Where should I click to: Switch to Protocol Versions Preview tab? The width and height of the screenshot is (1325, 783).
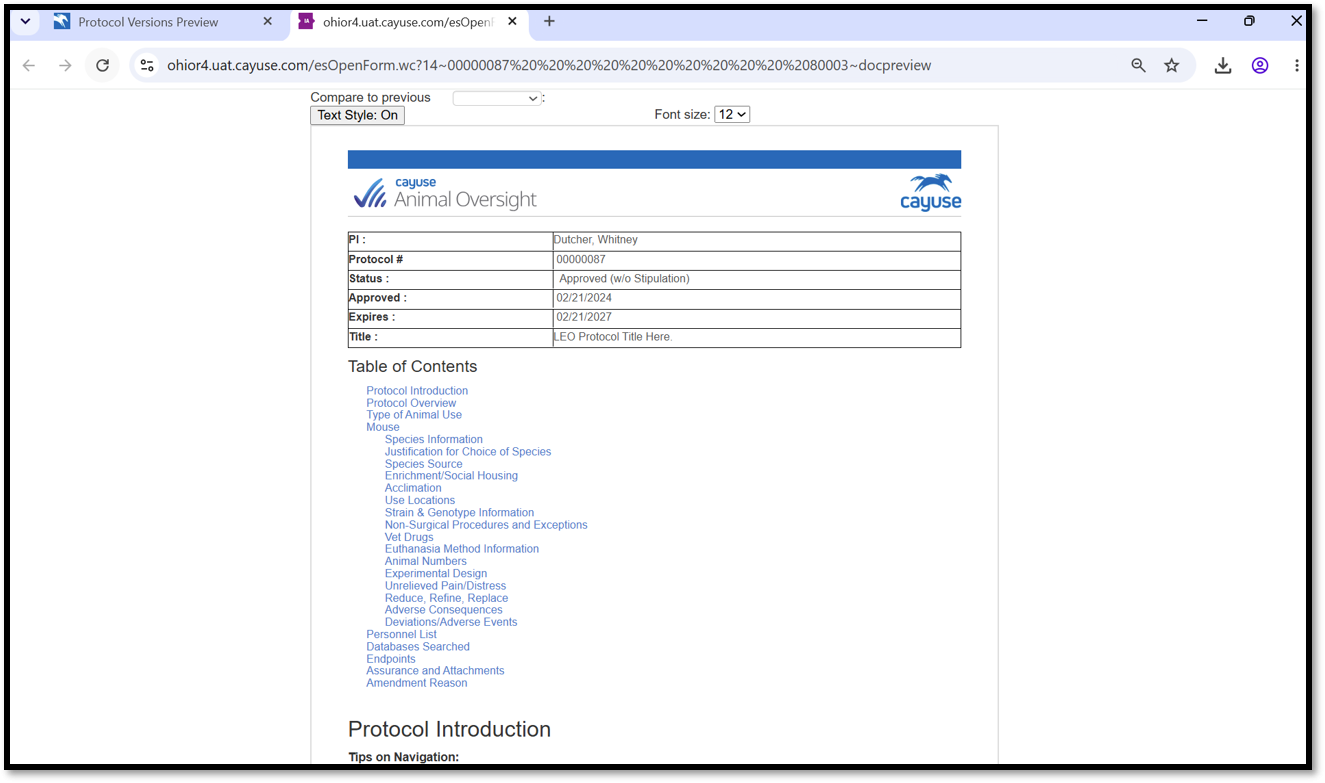(x=163, y=21)
